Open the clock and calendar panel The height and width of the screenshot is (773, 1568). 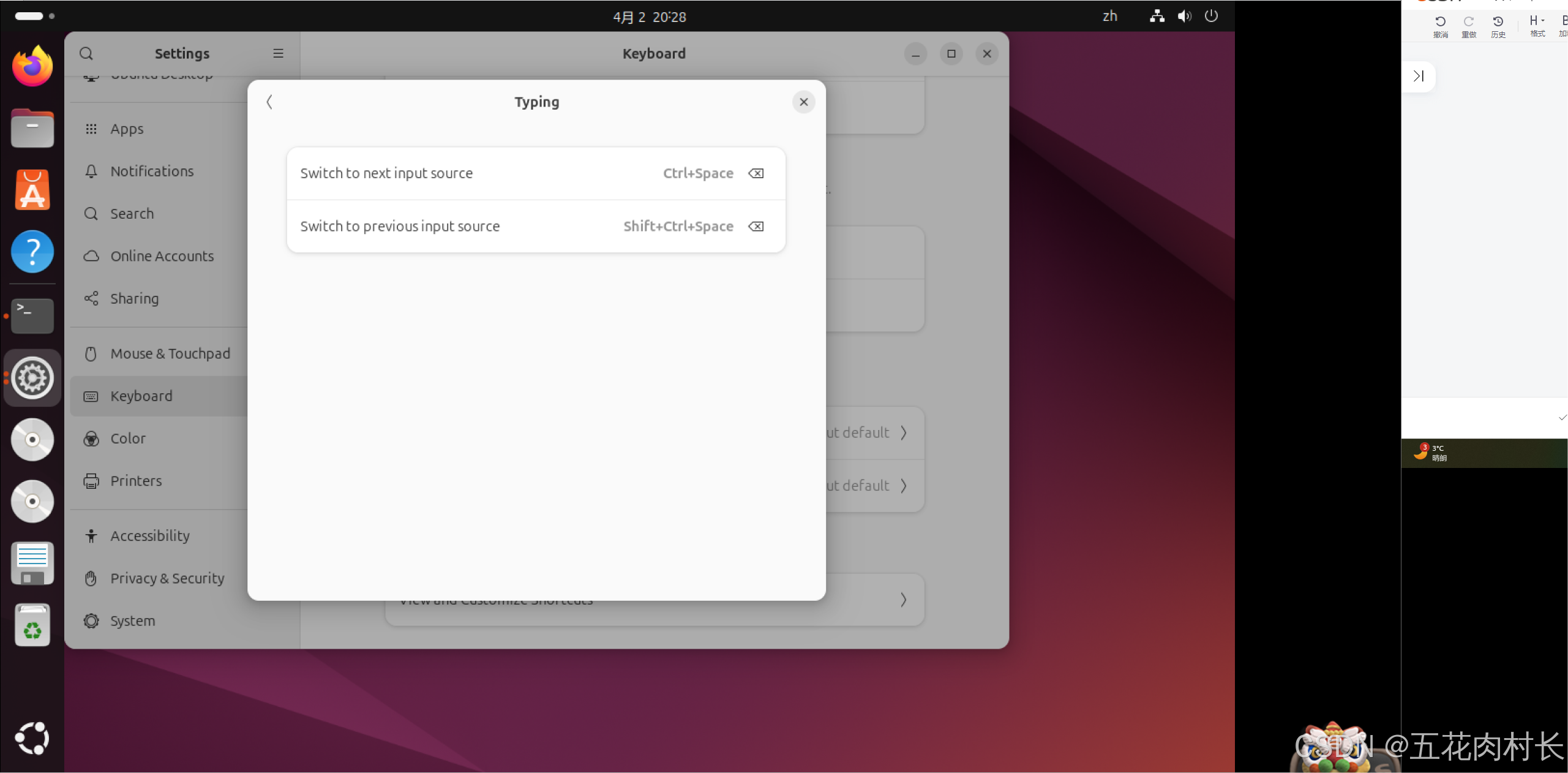click(649, 17)
